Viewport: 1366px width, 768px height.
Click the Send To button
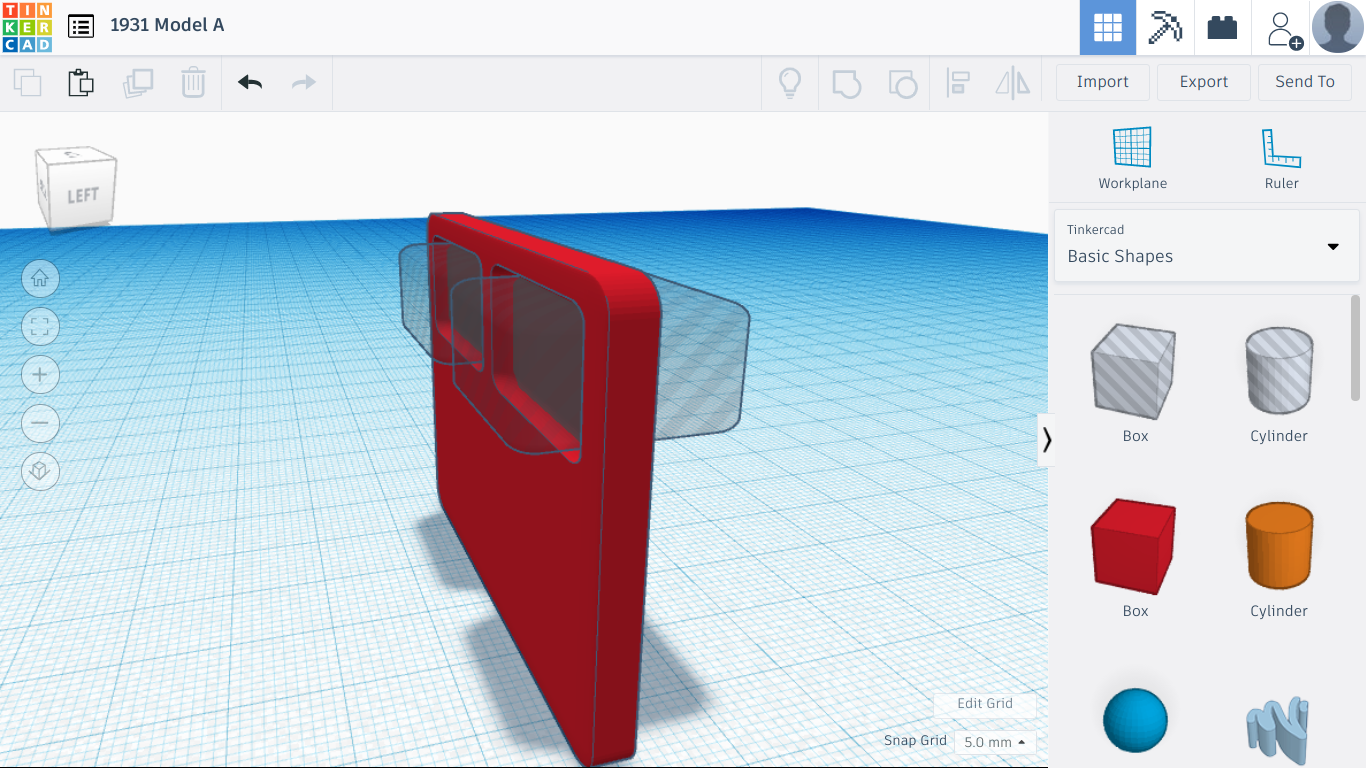pyautogui.click(x=1305, y=82)
